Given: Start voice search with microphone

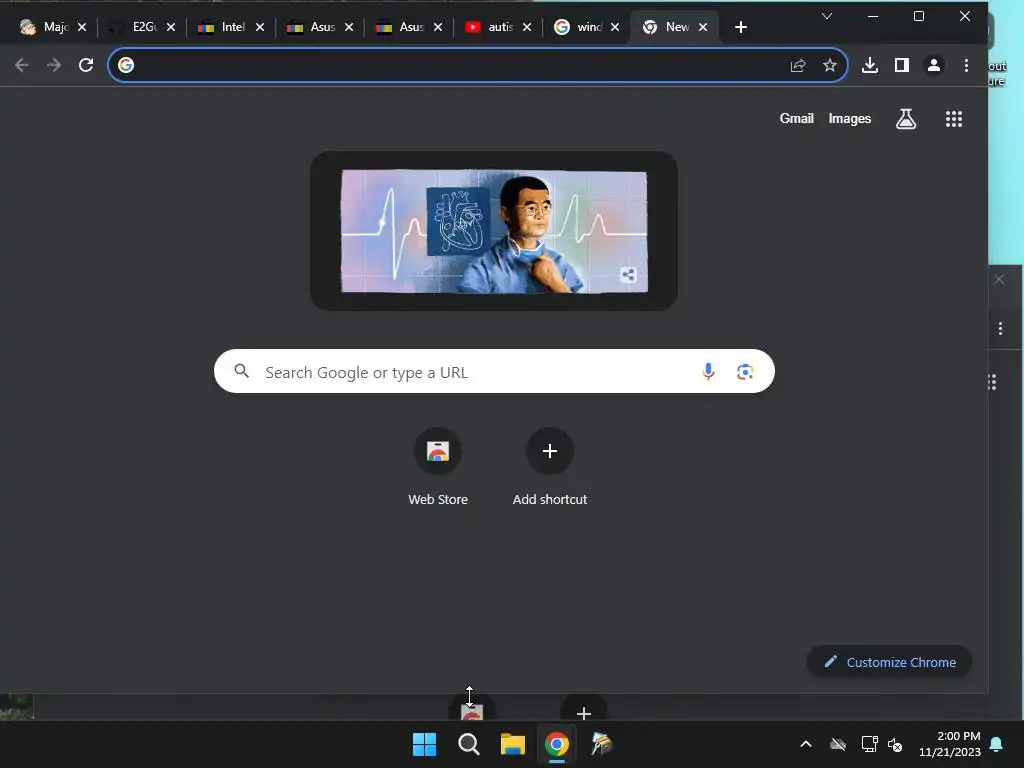Looking at the screenshot, I should pyautogui.click(x=708, y=372).
